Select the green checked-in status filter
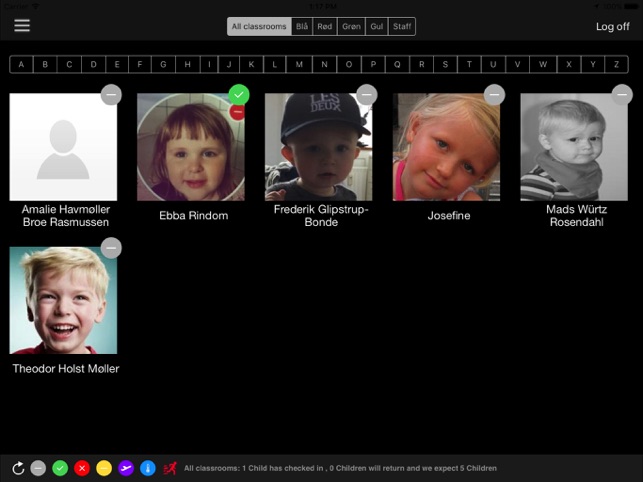Screen dimensions: 643x482 point(60,468)
